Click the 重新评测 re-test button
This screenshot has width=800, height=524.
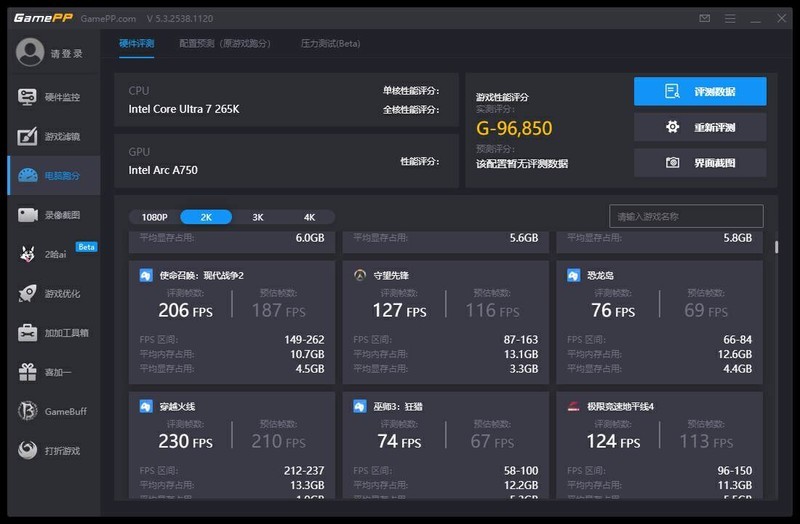click(700, 127)
